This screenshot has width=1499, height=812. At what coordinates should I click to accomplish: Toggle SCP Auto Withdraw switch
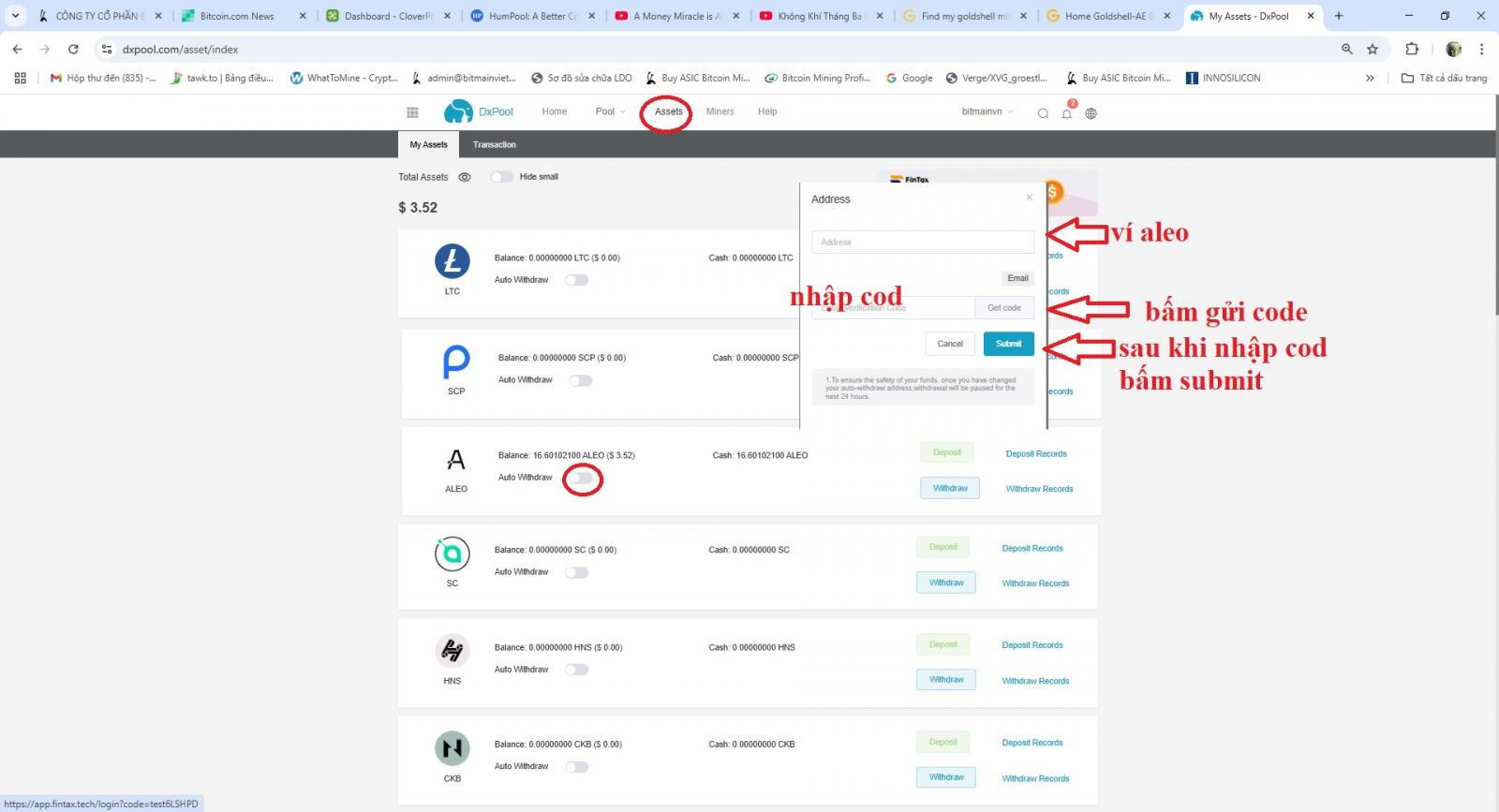click(581, 380)
